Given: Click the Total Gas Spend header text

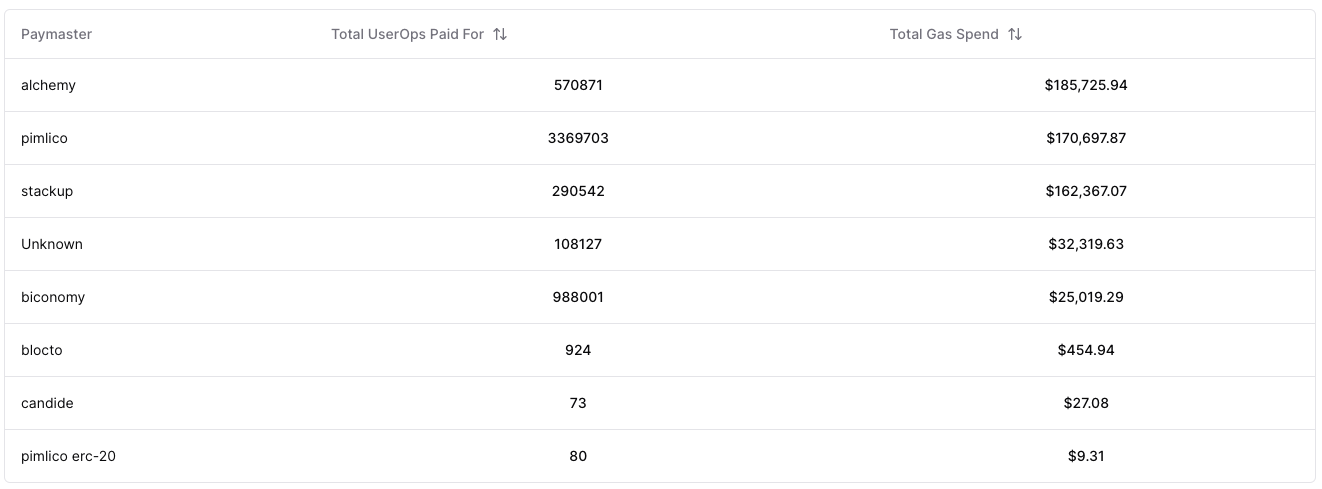Looking at the screenshot, I should pos(944,35).
